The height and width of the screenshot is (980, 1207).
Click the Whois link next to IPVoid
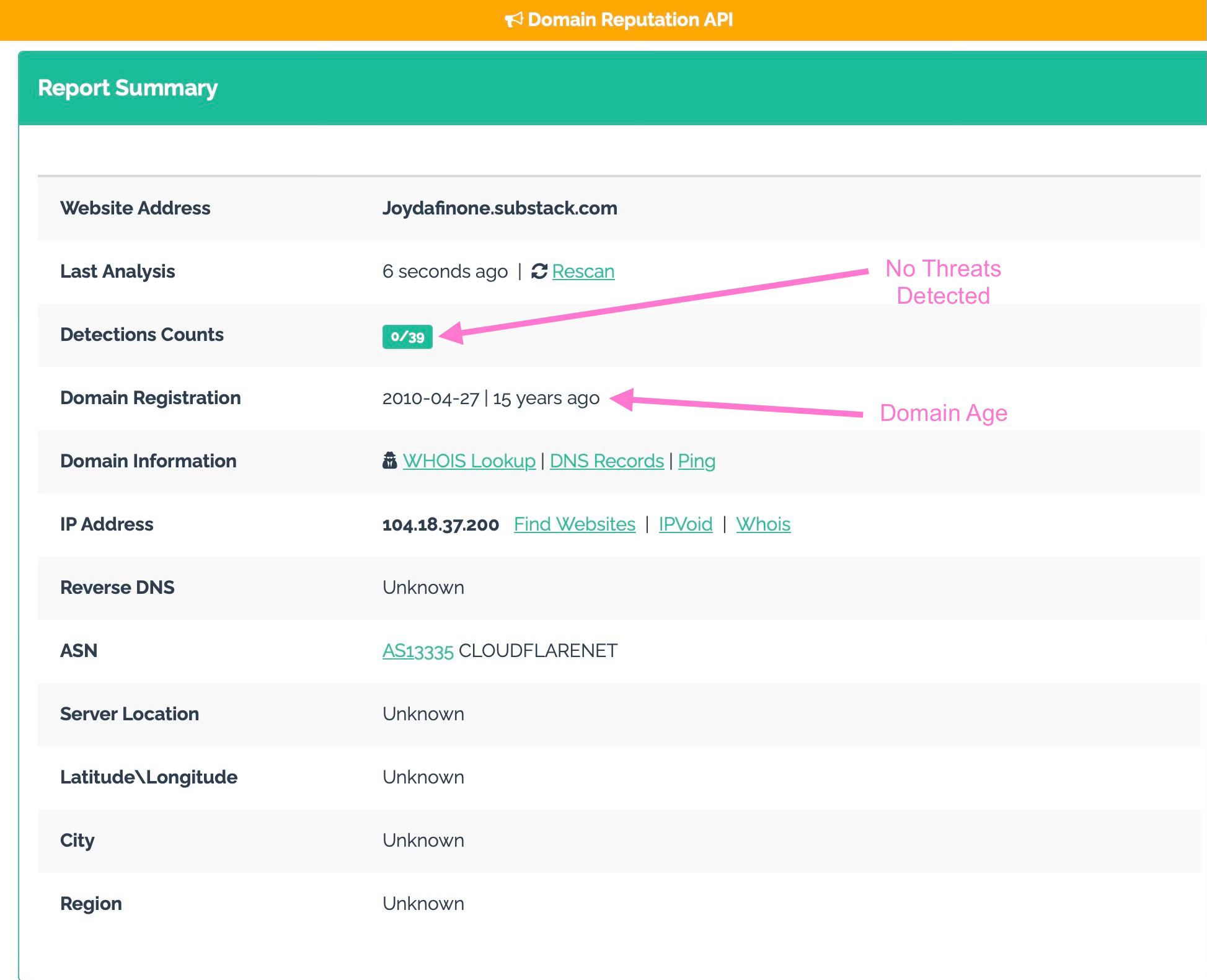coord(763,524)
